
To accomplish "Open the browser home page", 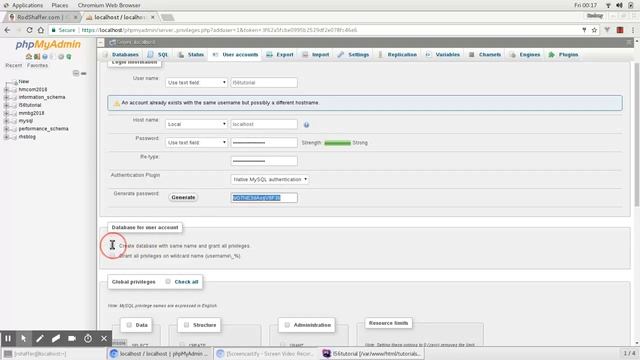I will coord(41,30).
